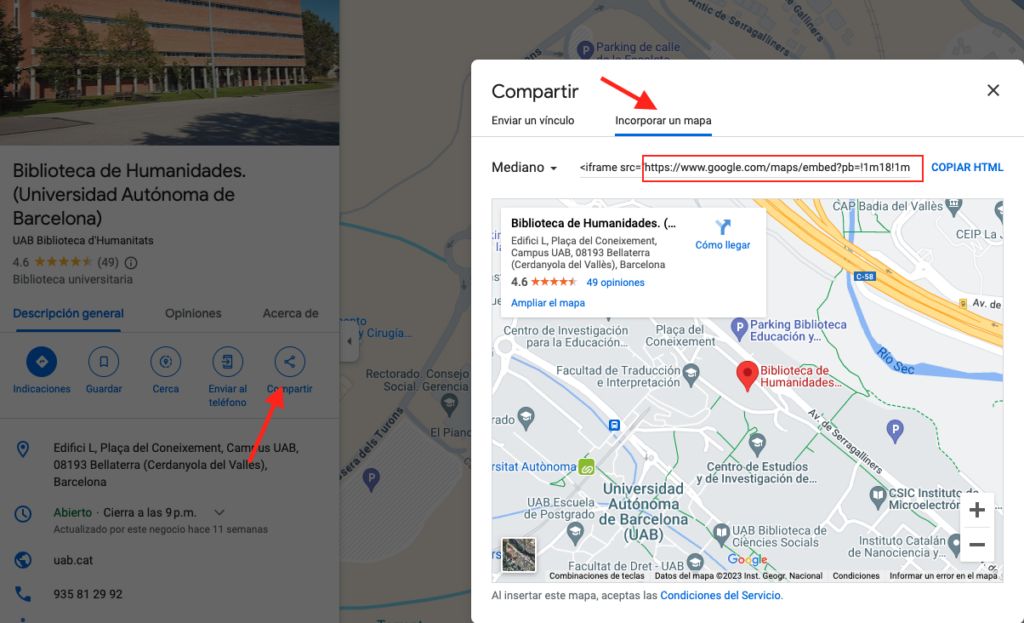Click the Guardar bookmark icon
This screenshot has height=623, width=1024.
pos(104,362)
